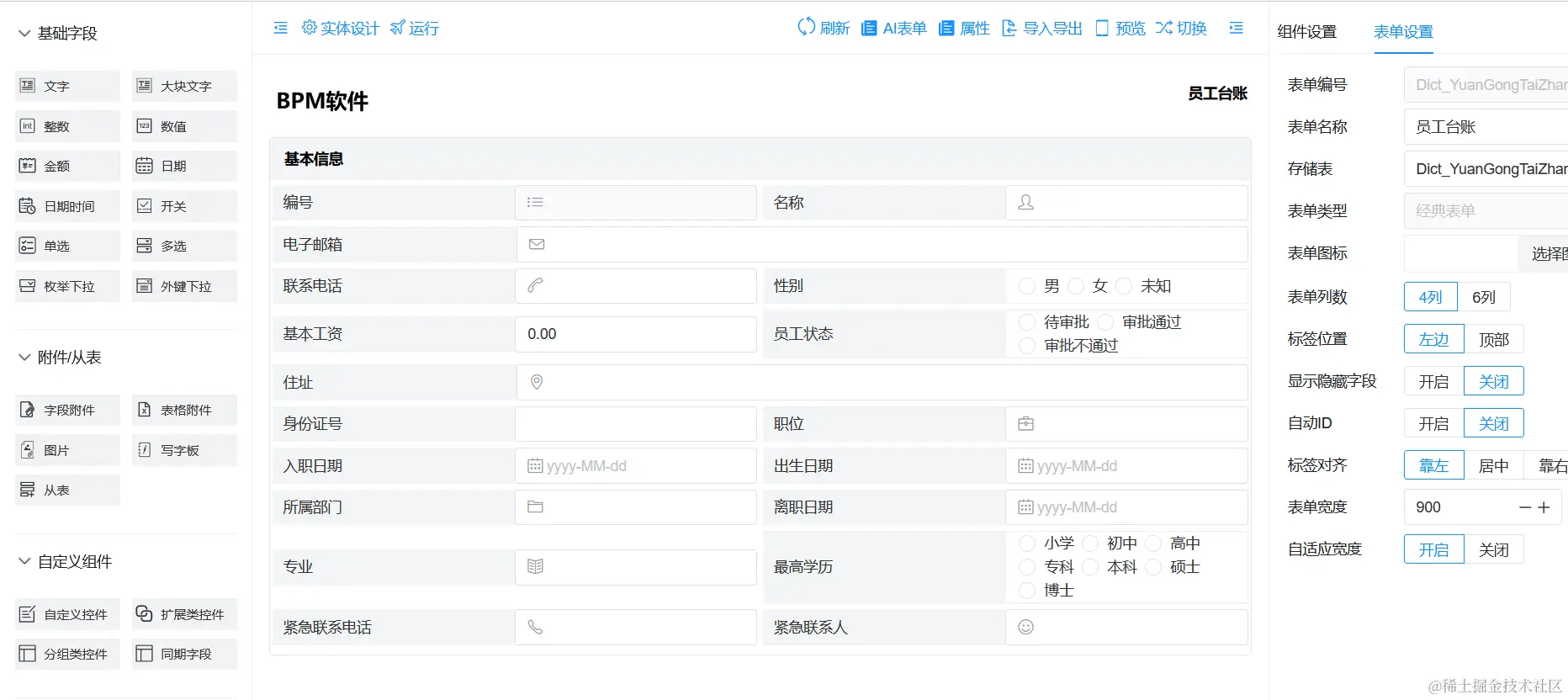
Task: Click the 刷新 refresh button
Action: point(824,28)
